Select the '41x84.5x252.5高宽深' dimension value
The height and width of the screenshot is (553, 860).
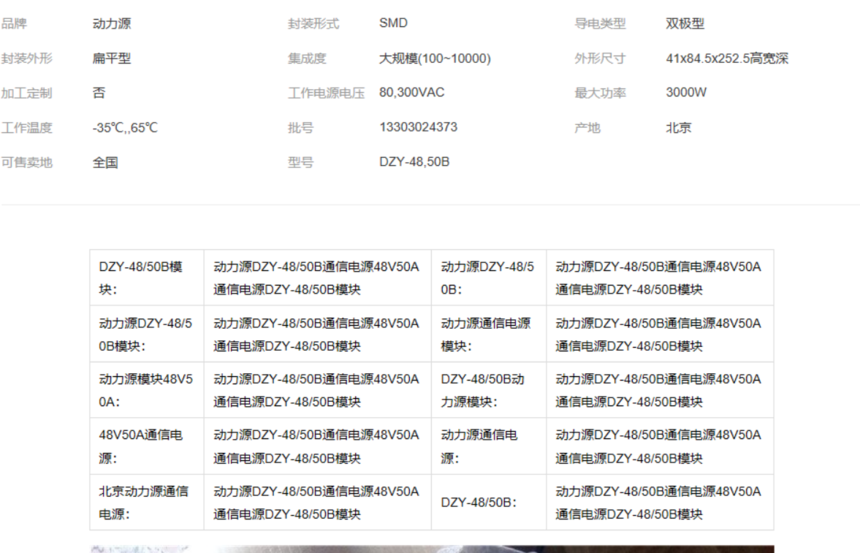727,58
